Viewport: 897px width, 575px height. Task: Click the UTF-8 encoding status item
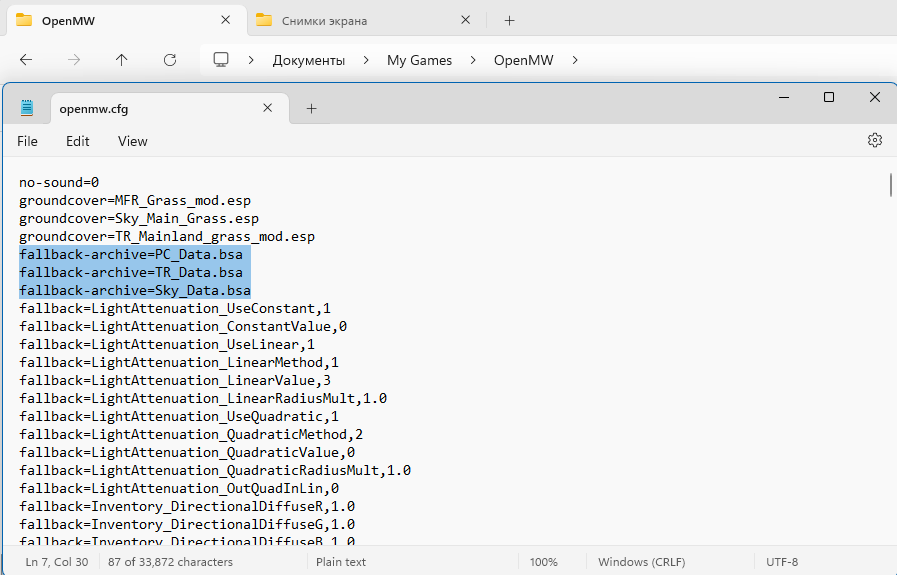781,562
